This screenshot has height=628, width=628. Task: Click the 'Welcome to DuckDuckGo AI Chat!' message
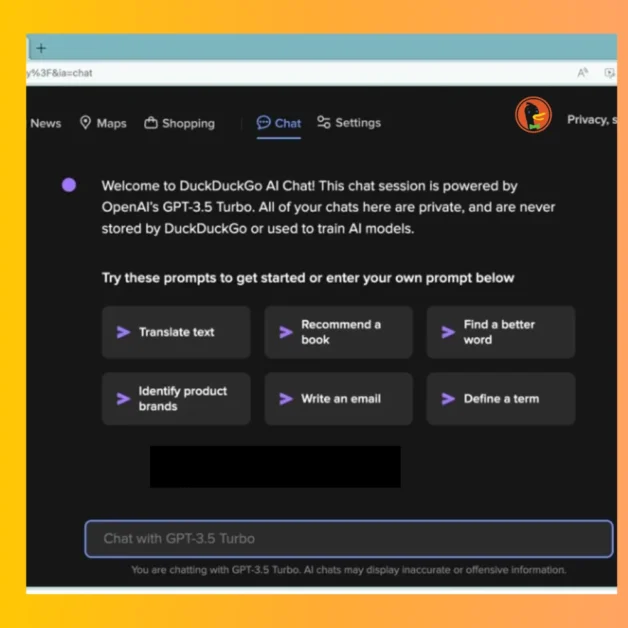(x=328, y=207)
